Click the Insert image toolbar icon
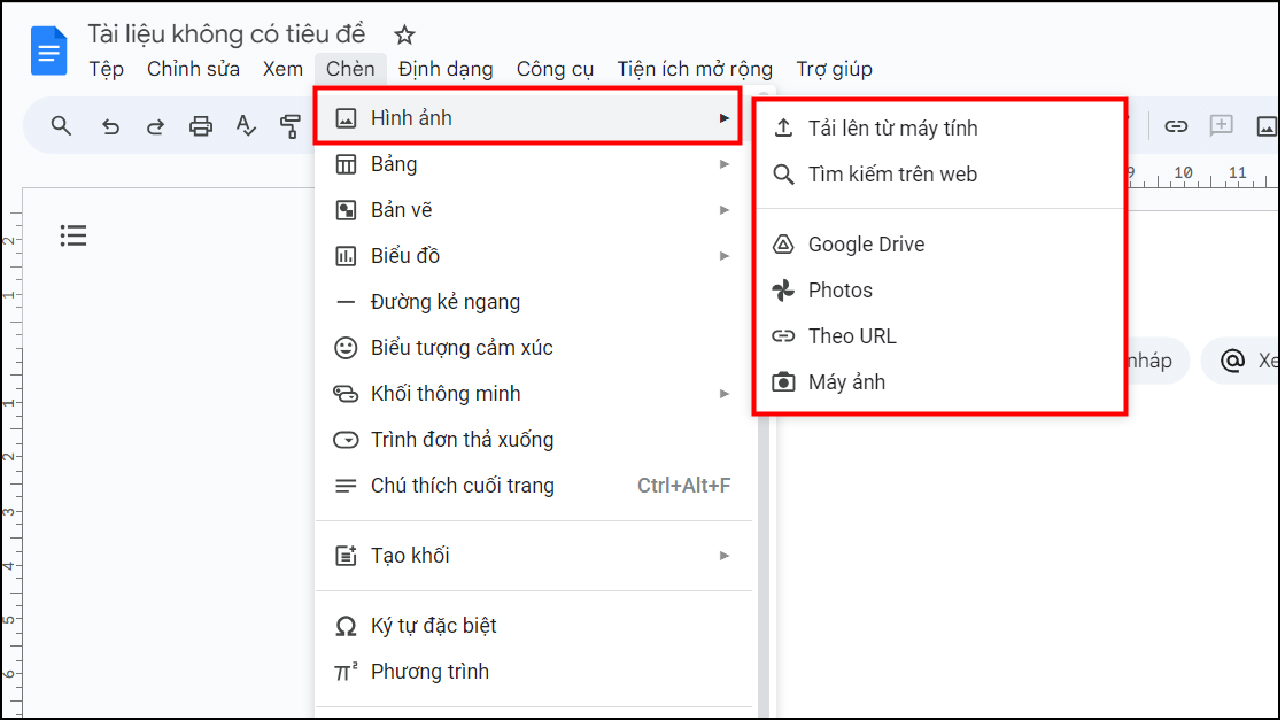Screen dimensions: 1280x720 pos(1266,126)
